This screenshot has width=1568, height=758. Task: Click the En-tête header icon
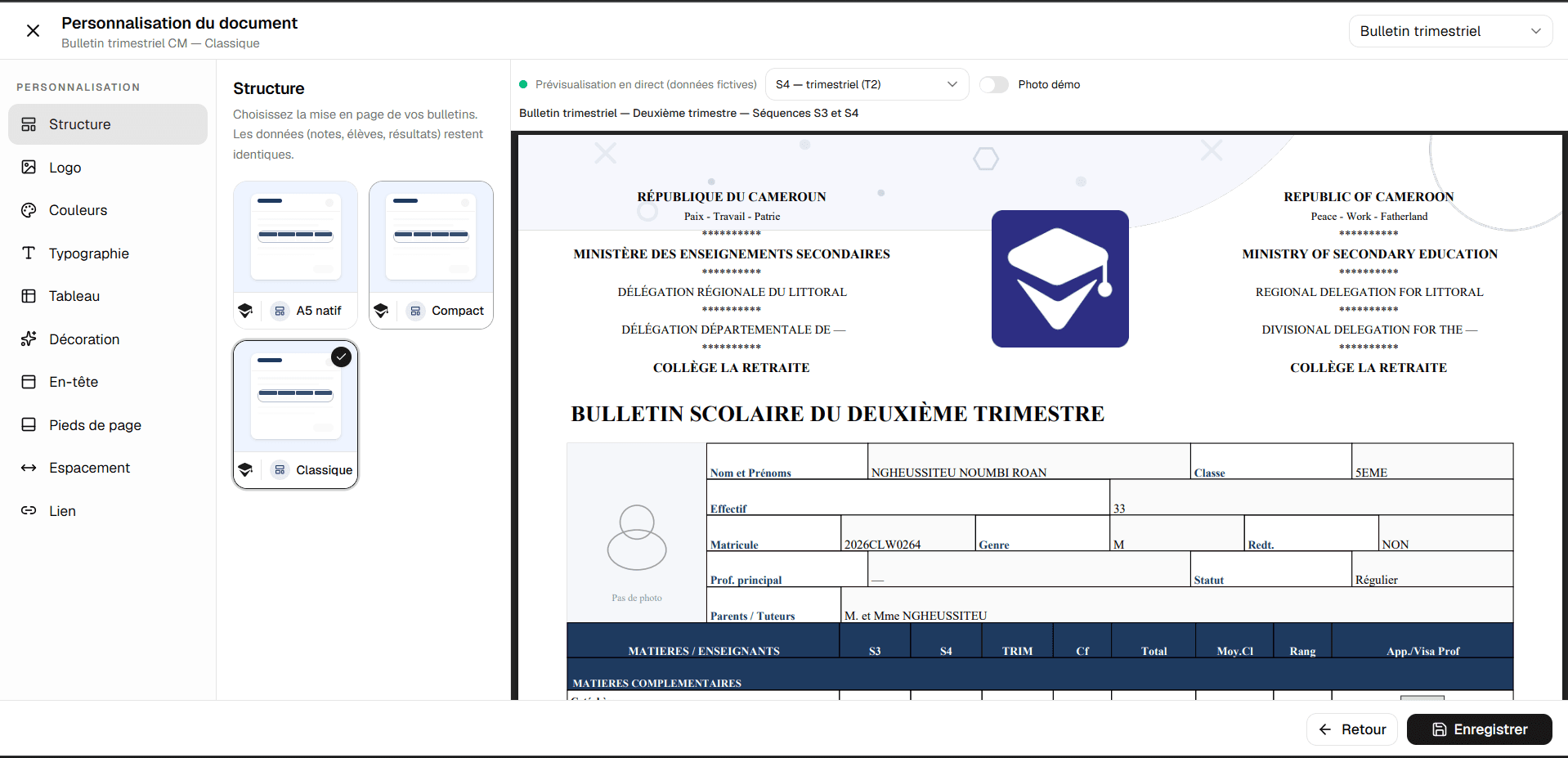tap(29, 382)
